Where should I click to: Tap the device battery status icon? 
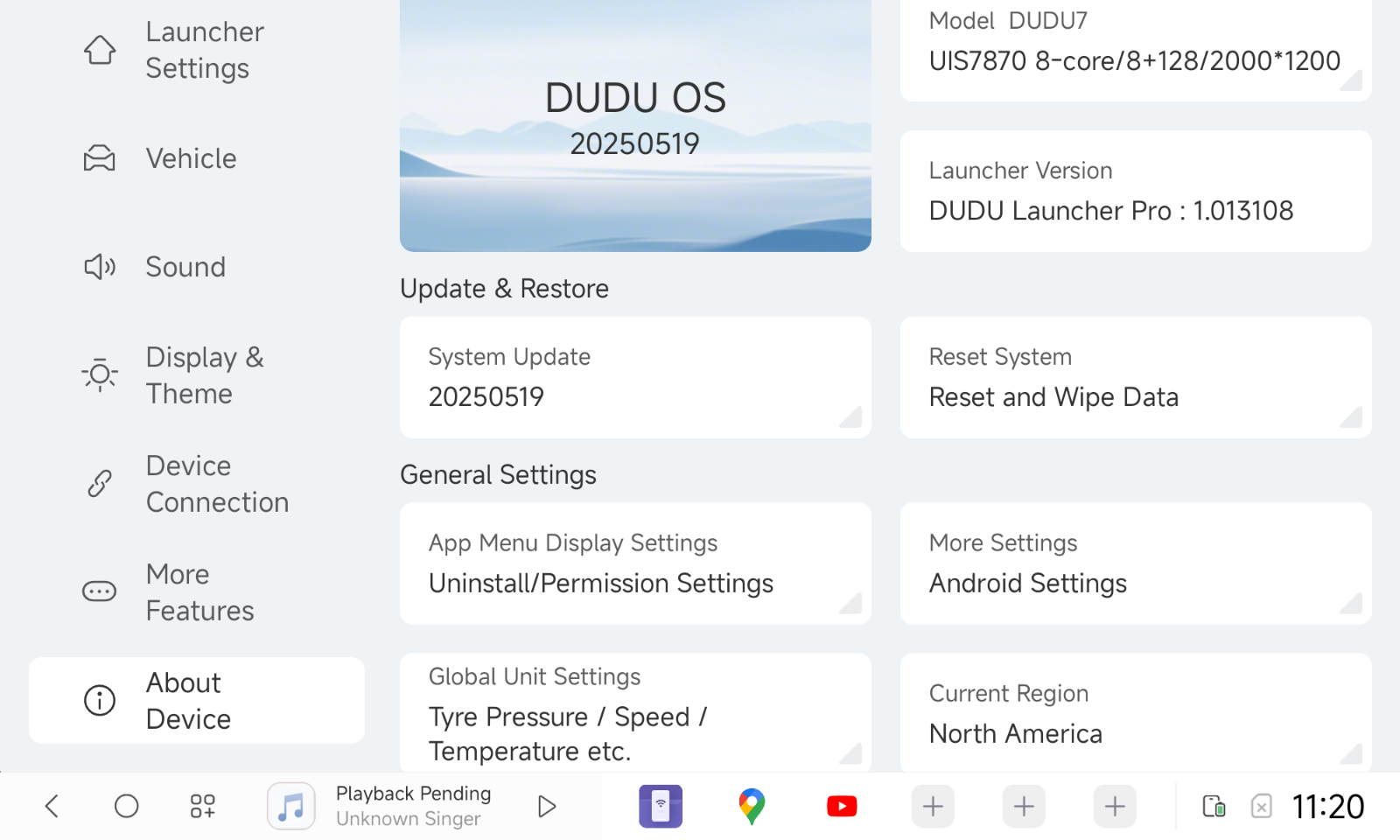point(1214,806)
